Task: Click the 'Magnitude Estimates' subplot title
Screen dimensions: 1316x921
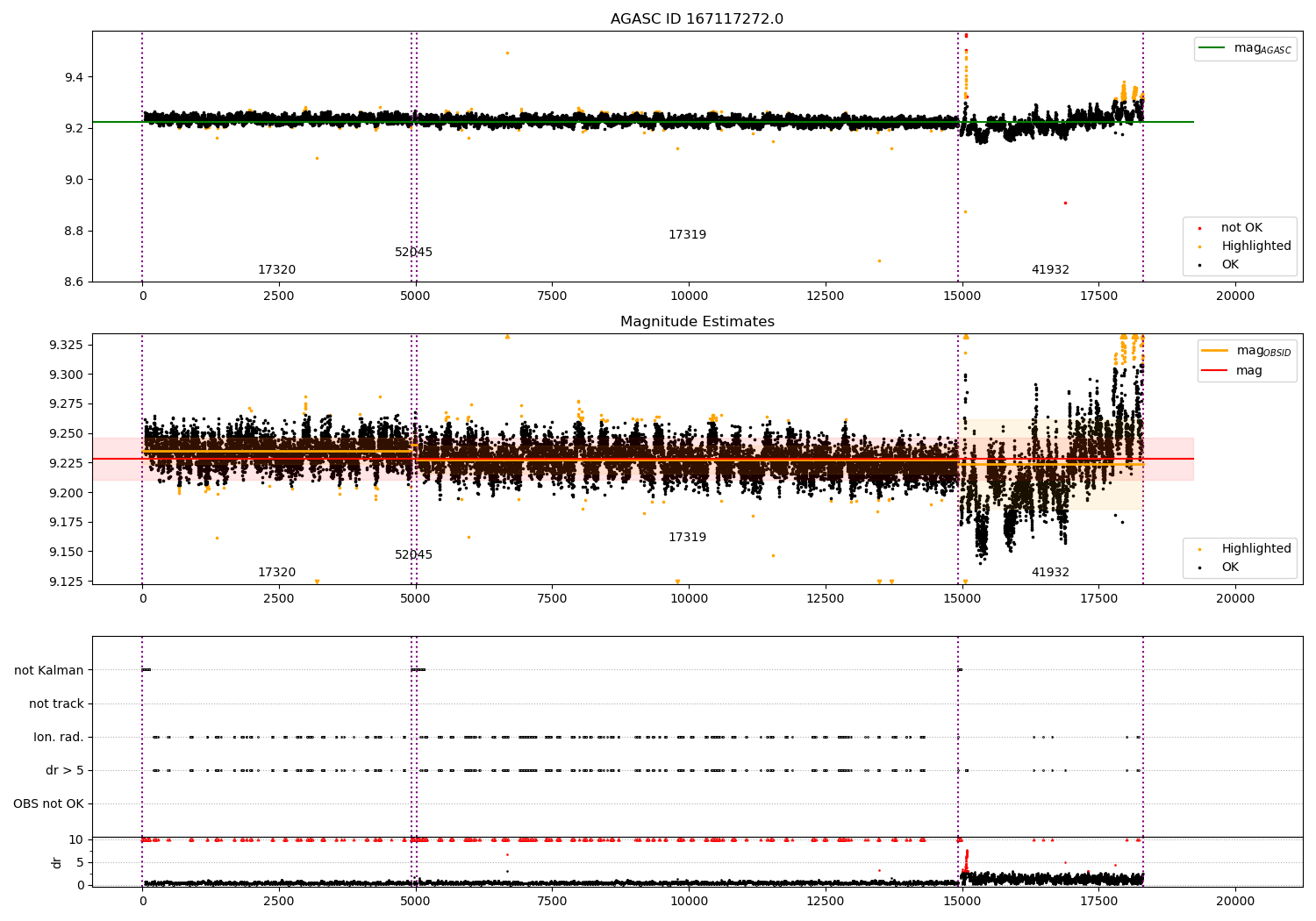Action: click(x=697, y=322)
